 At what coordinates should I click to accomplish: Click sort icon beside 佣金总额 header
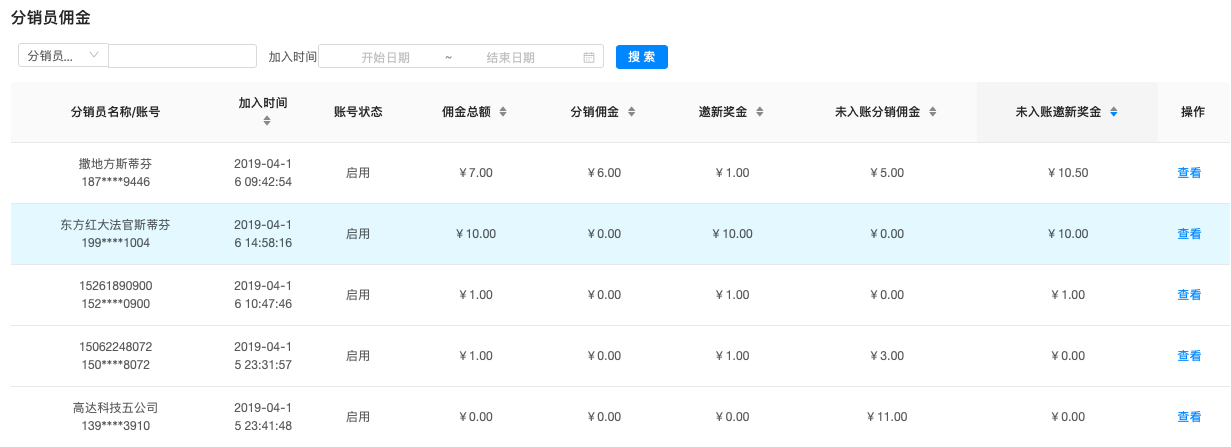[503, 112]
